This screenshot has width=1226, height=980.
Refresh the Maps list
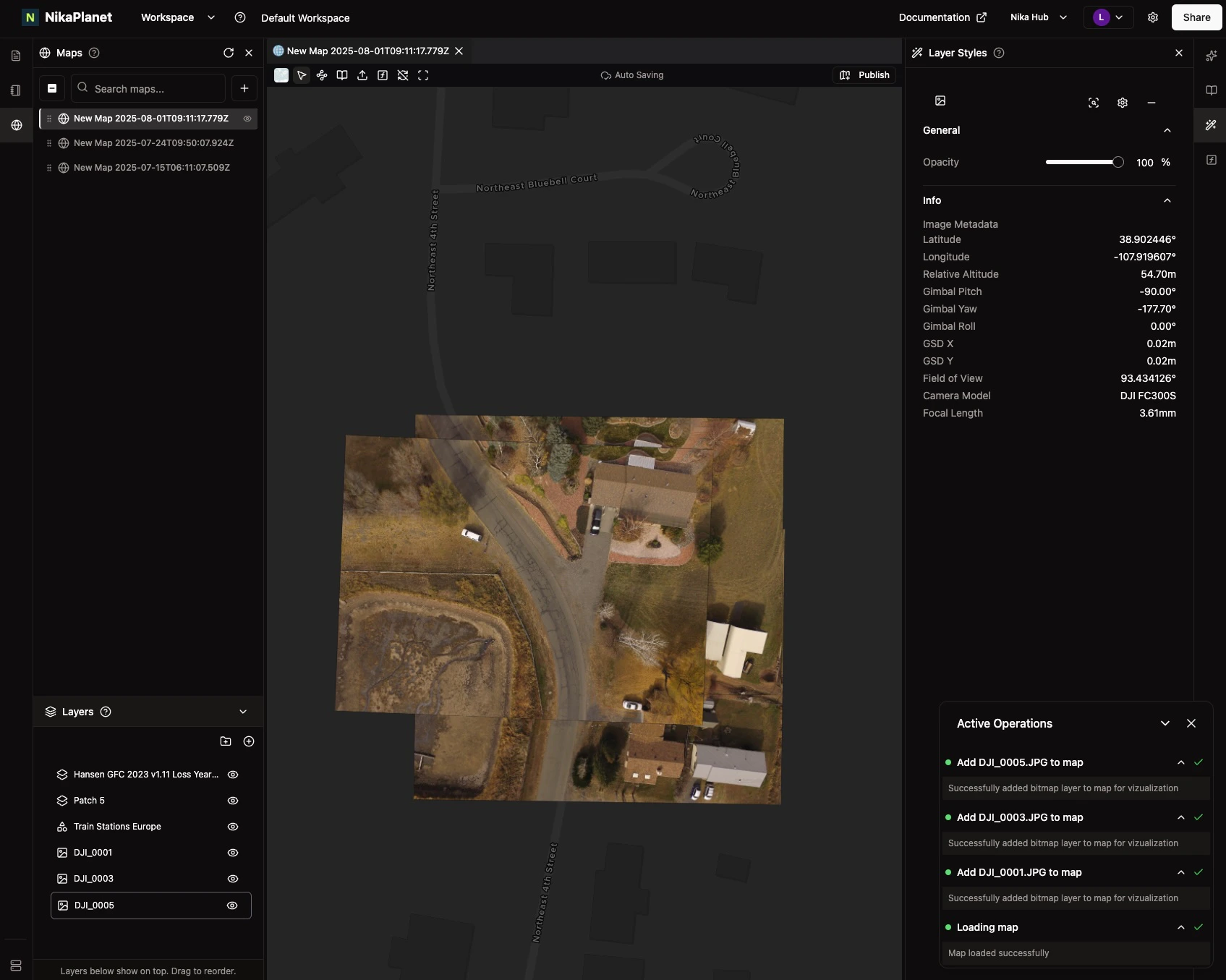[x=229, y=53]
